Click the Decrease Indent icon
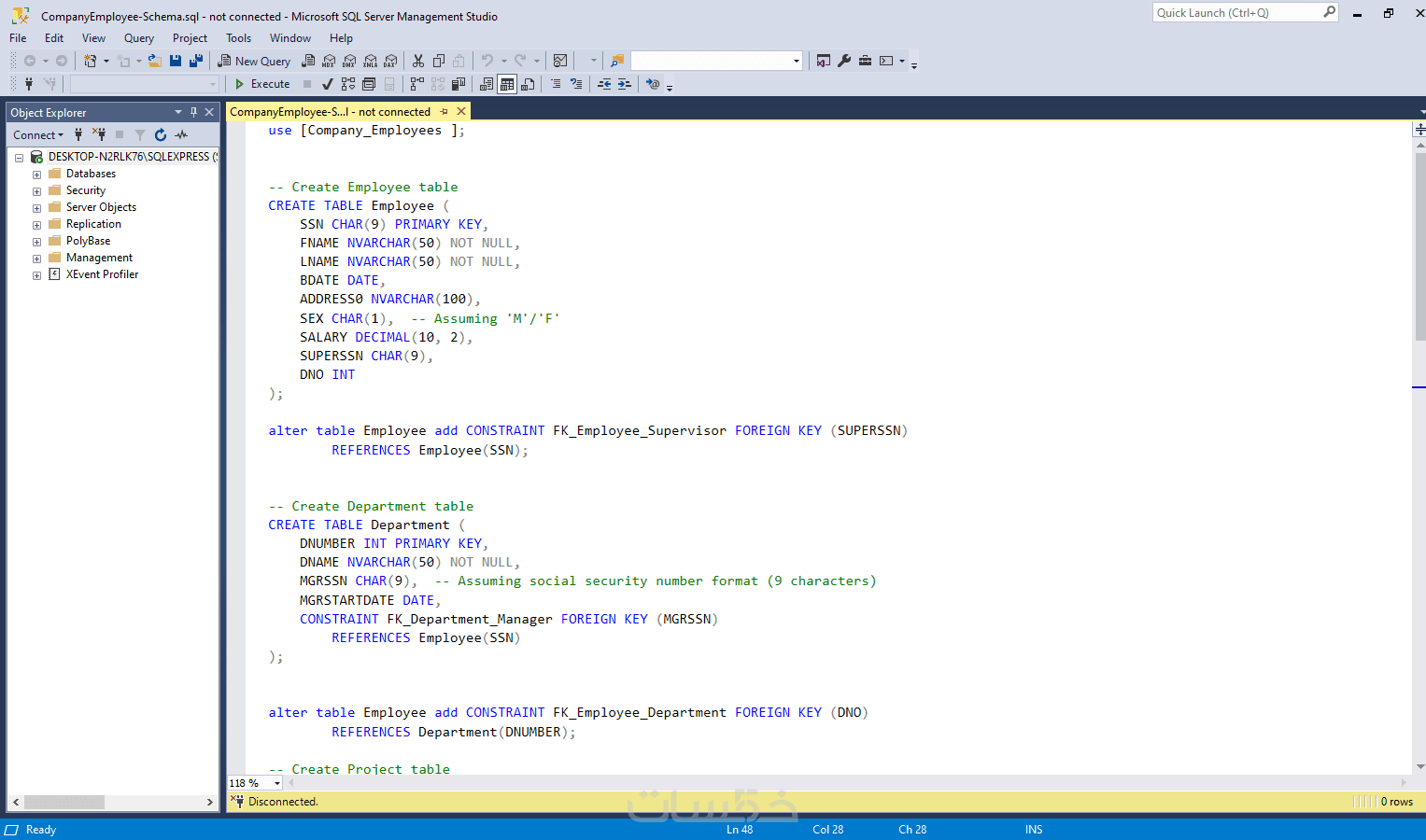The height and width of the screenshot is (840, 1426). 604,84
